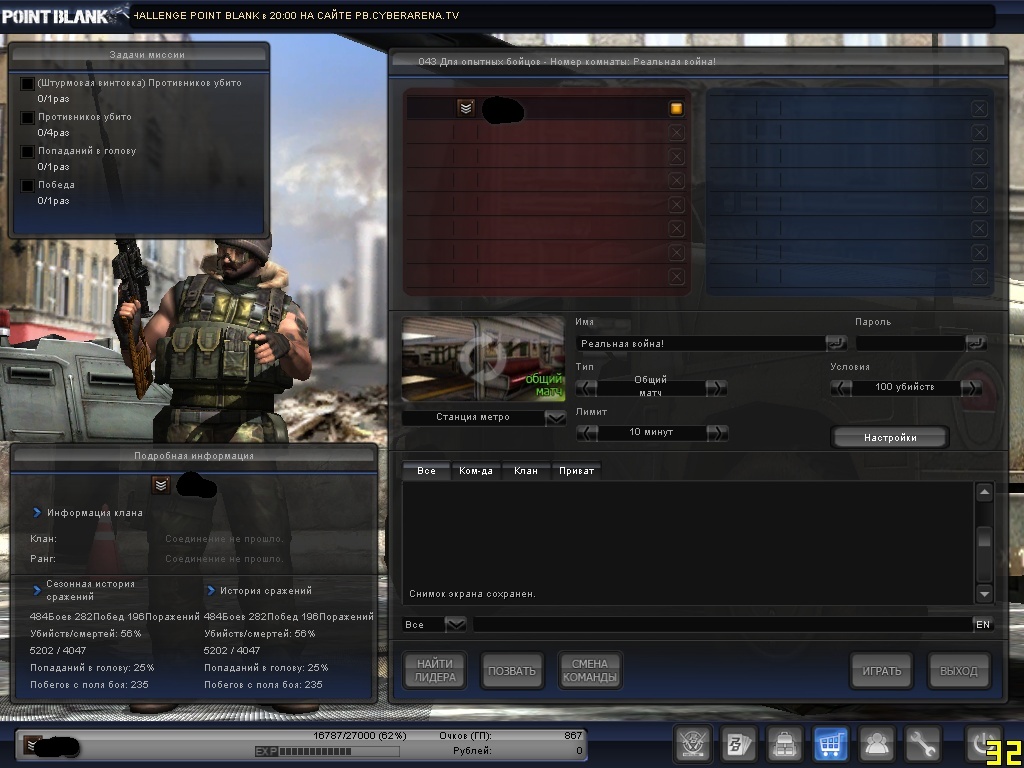Click СМЕНА КОМАНДЫ button
1024x768 pixels.
coord(590,671)
